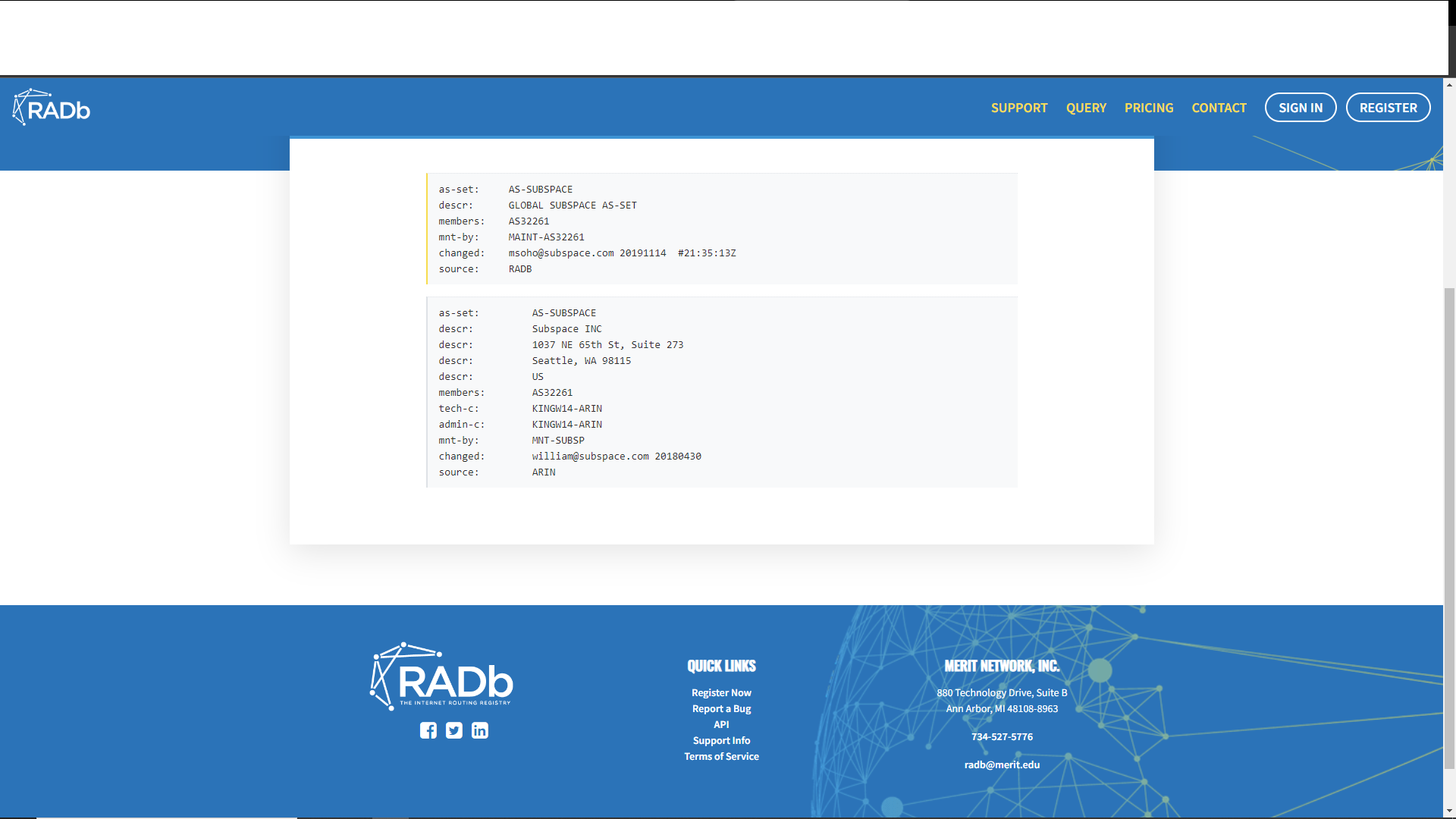This screenshot has width=1456, height=819.
Task: Open the Support Info link
Action: [x=721, y=740]
